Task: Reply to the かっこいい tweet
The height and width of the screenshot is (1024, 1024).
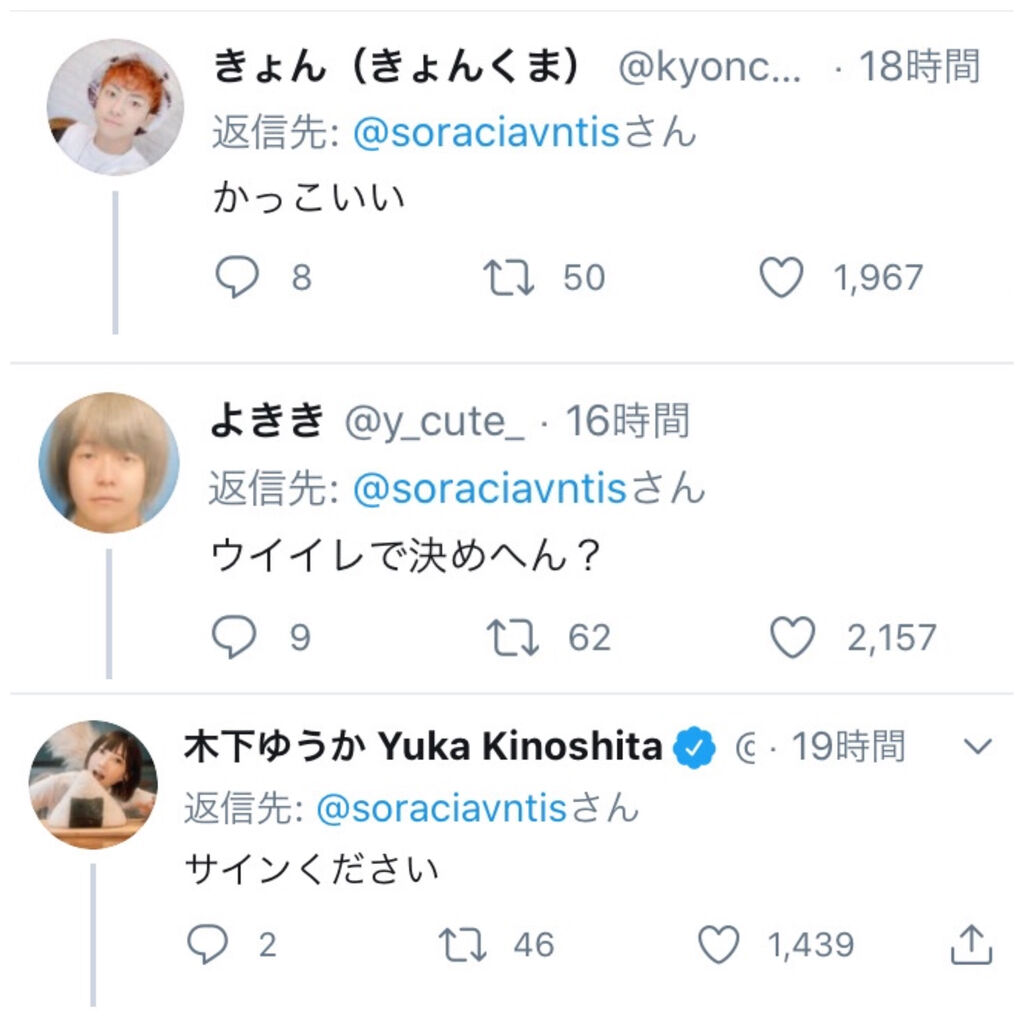Action: (x=238, y=277)
